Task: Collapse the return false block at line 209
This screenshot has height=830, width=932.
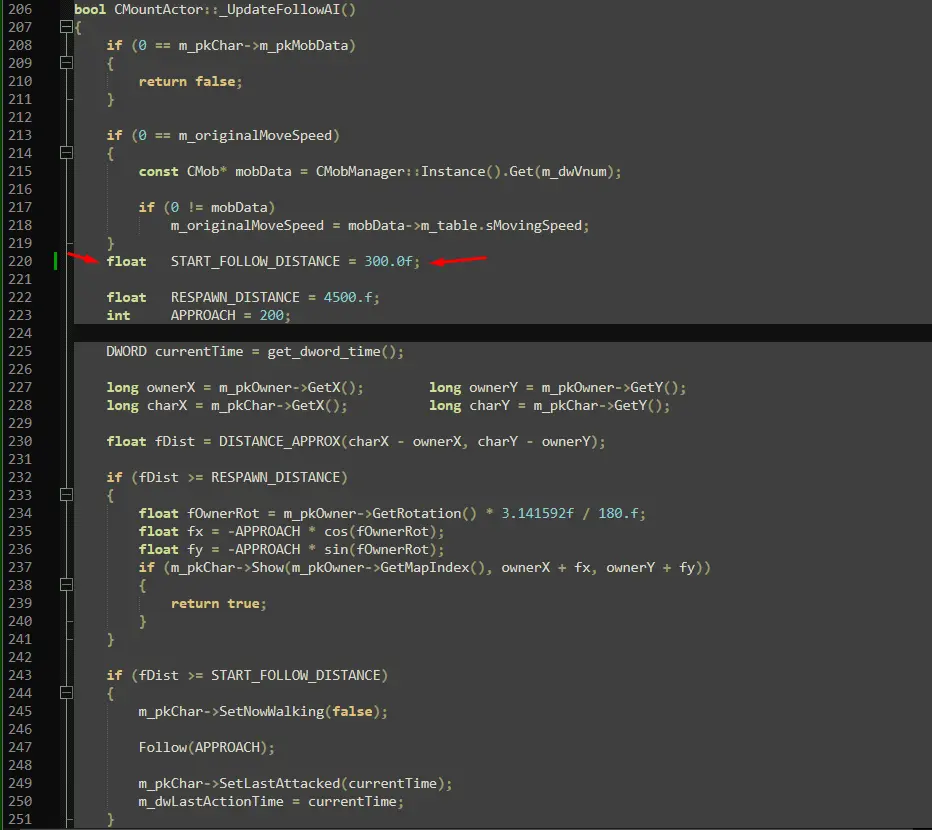Action: (65, 63)
